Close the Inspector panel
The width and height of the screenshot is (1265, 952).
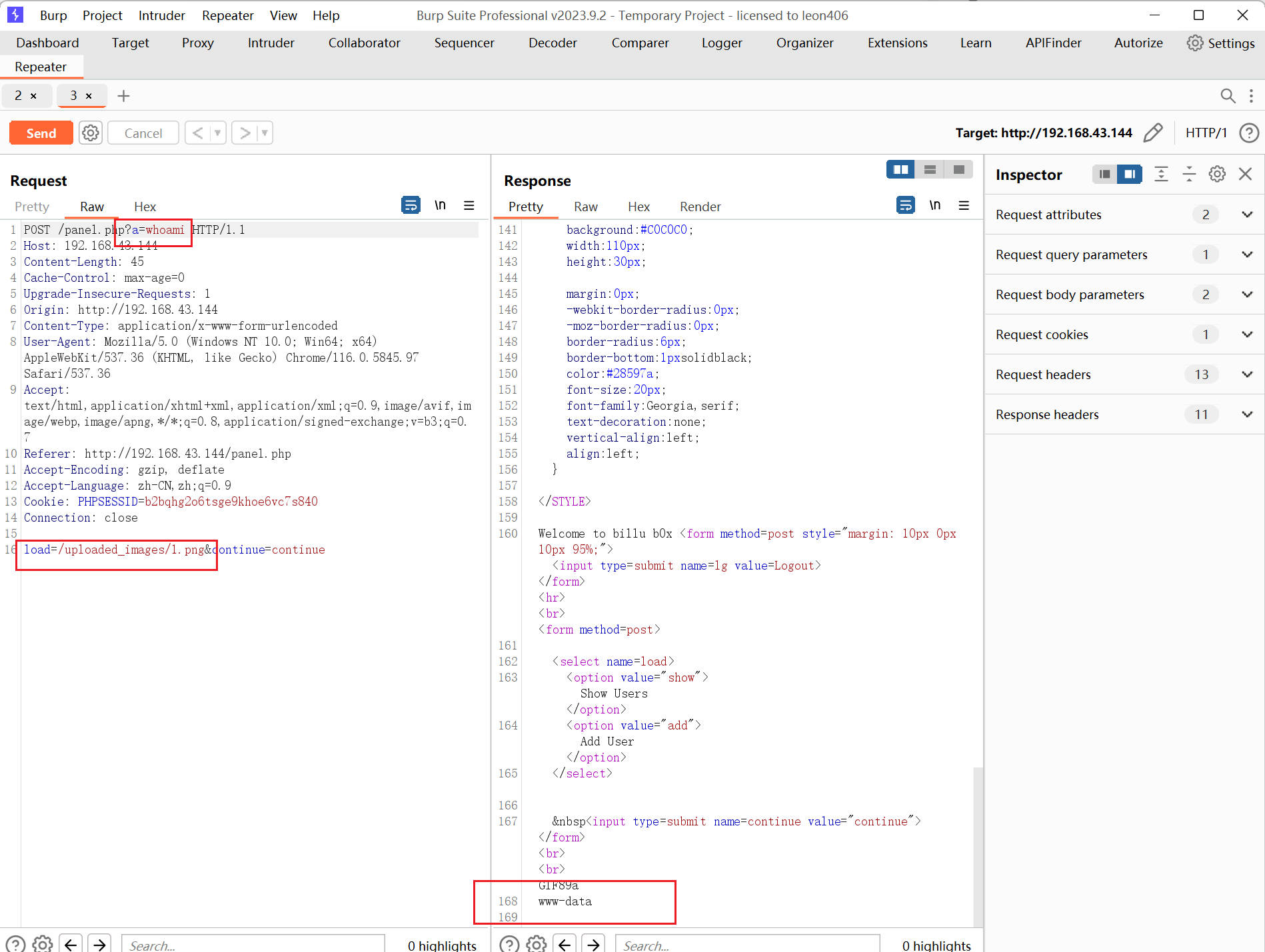click(x=1245, y=174)
